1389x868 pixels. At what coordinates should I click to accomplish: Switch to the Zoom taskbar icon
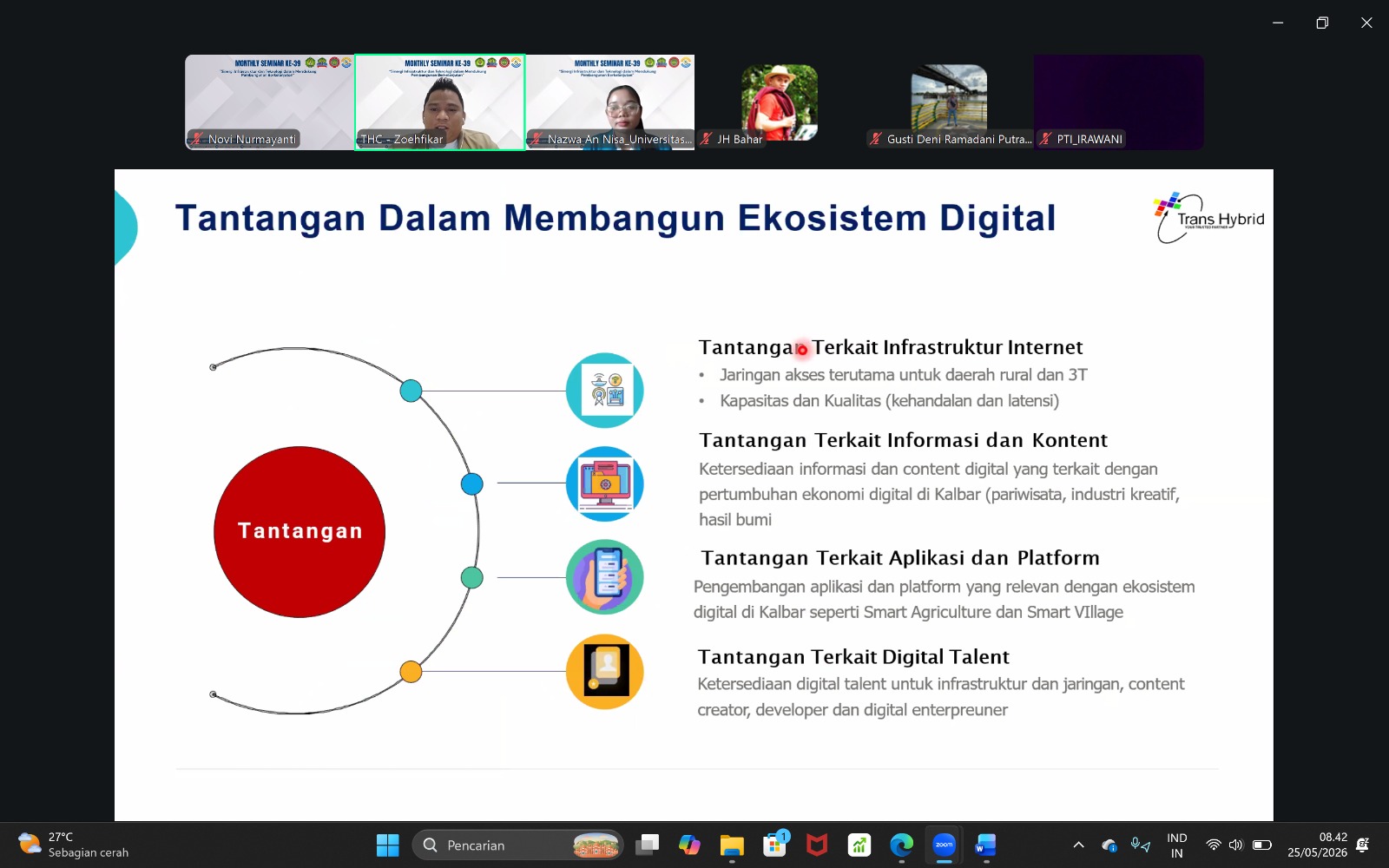944,845
